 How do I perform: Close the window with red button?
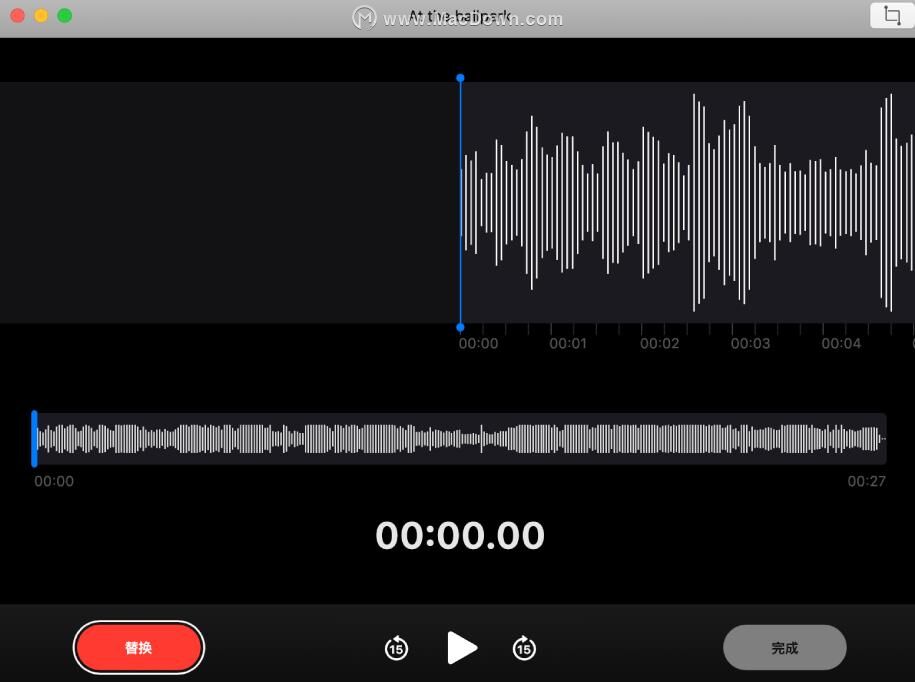(x=18, y=16)
